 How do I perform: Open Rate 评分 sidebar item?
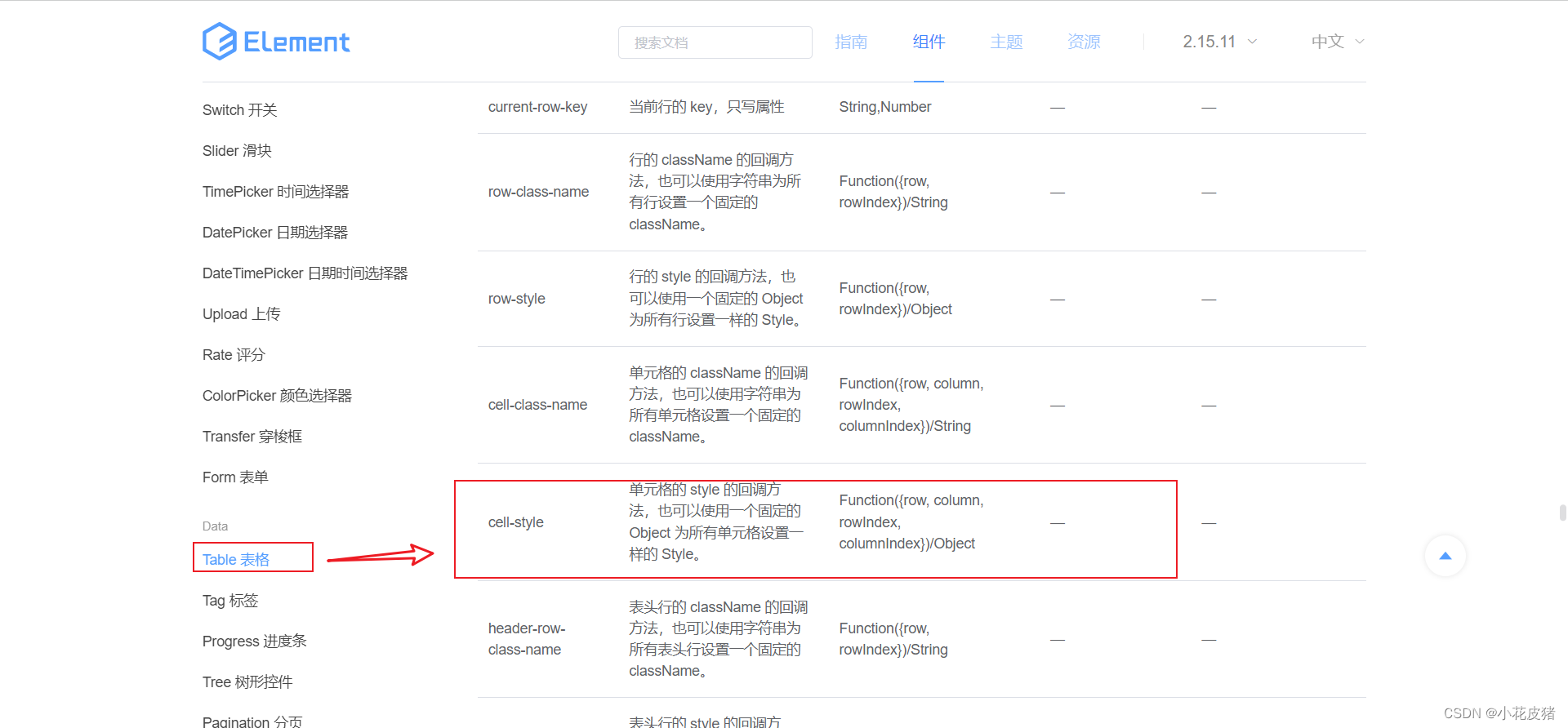tap(234, 355)
